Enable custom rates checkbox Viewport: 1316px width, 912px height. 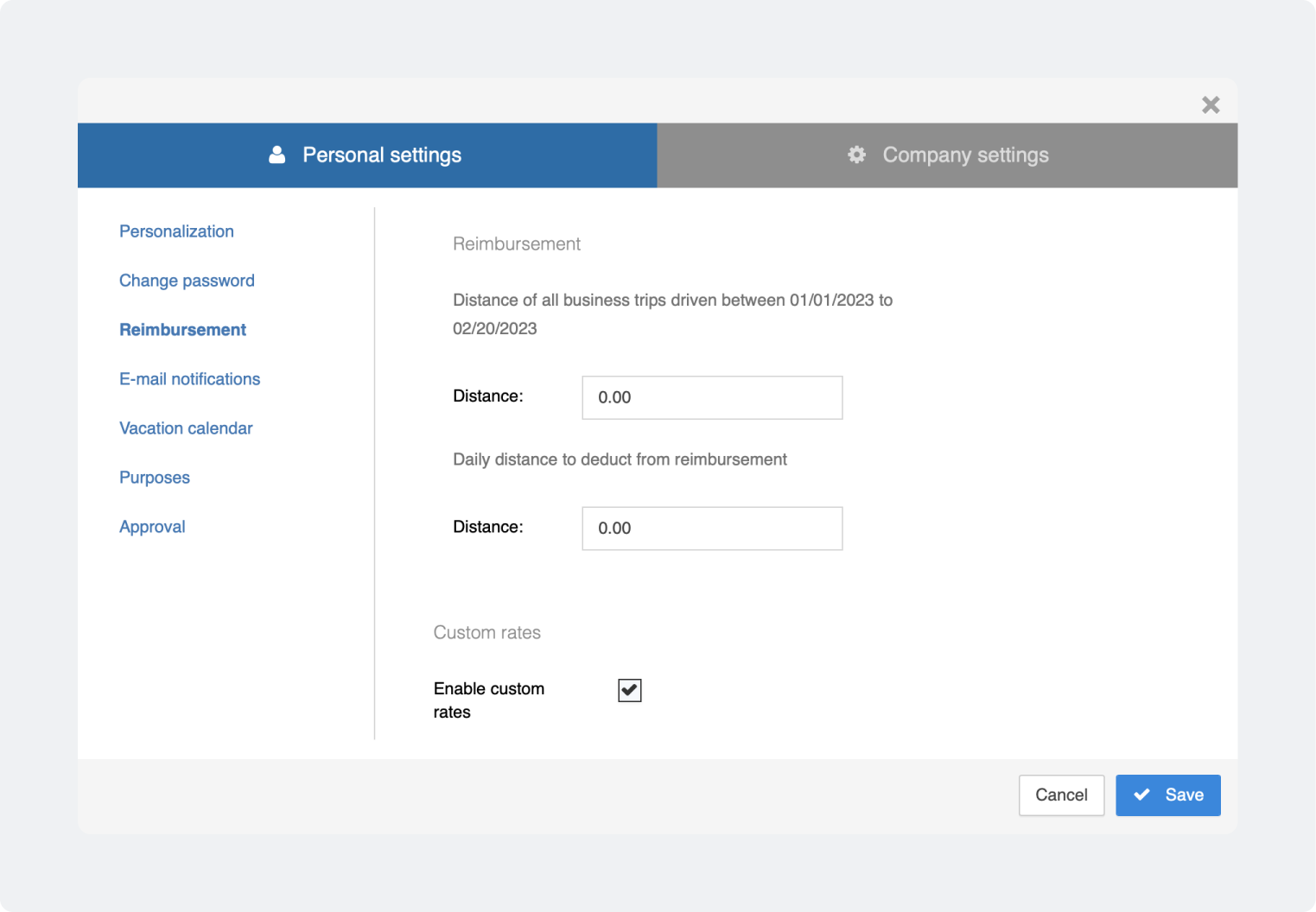click(x=630, y=689)
